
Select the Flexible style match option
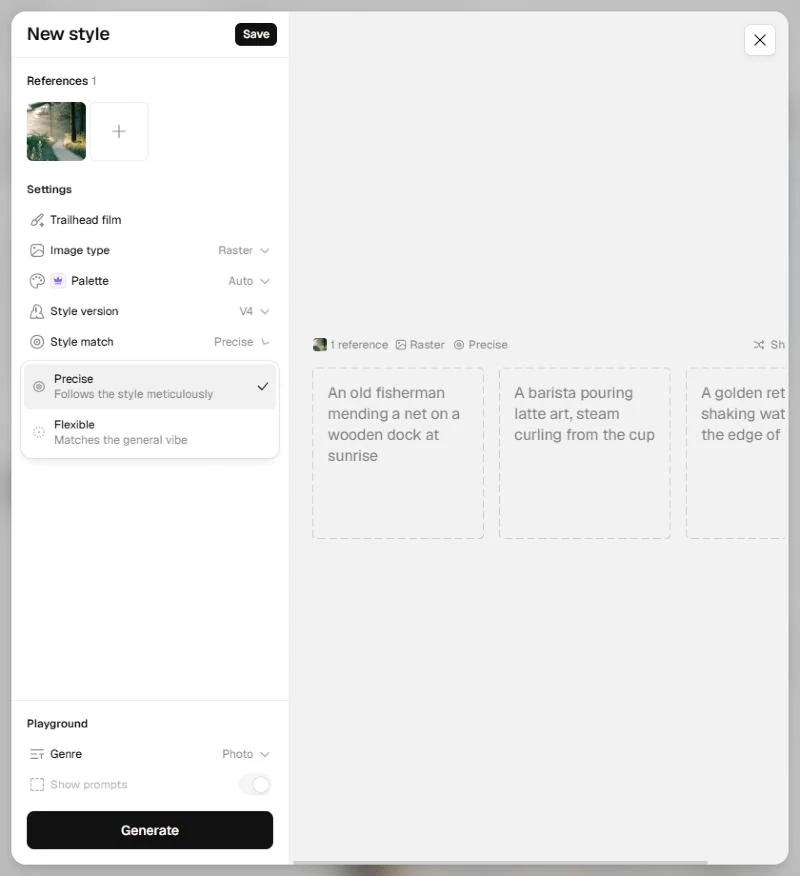pyautogui.click(x=150, y=432)
